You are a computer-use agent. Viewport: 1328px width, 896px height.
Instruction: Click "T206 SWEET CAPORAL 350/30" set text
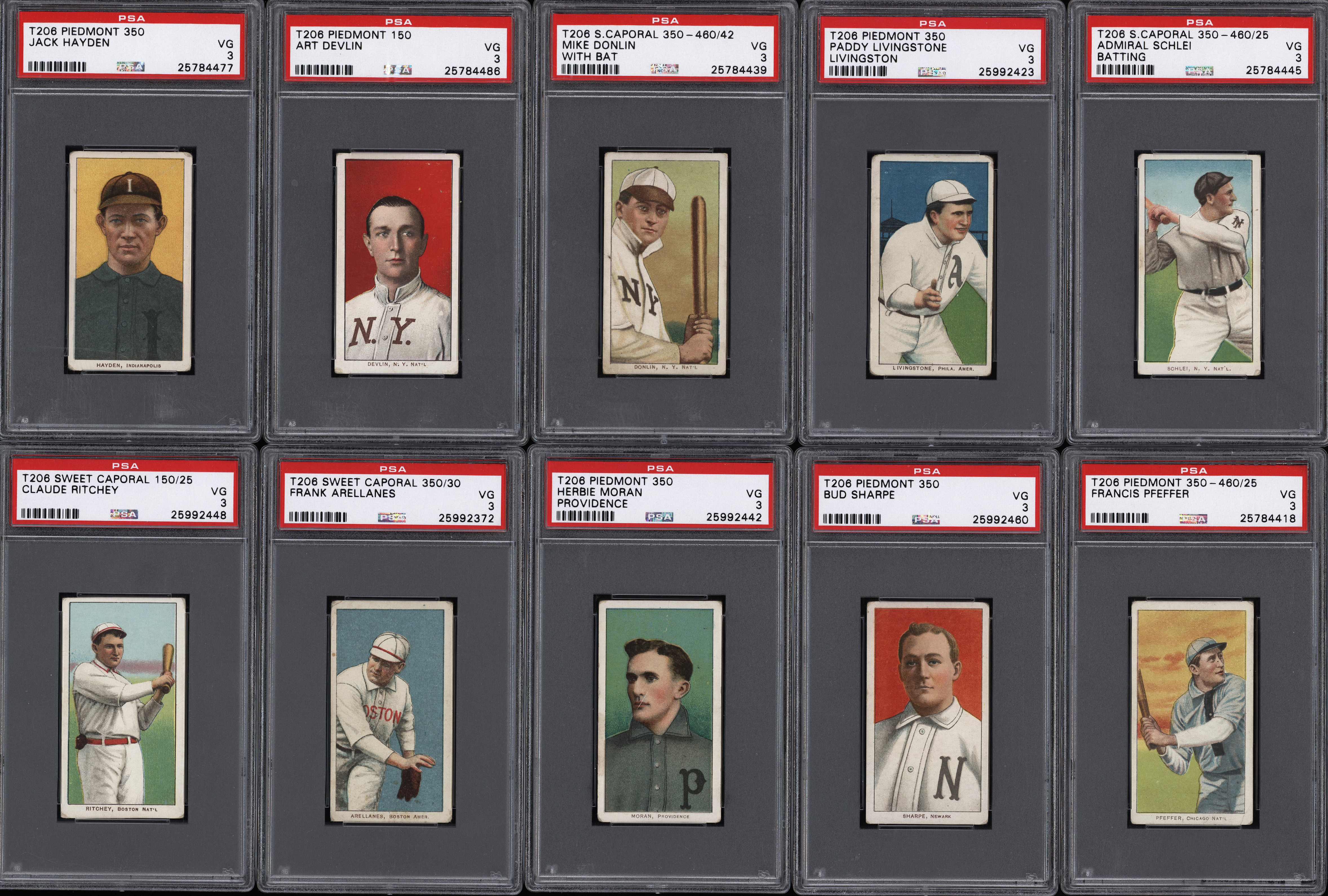point(375,483)
